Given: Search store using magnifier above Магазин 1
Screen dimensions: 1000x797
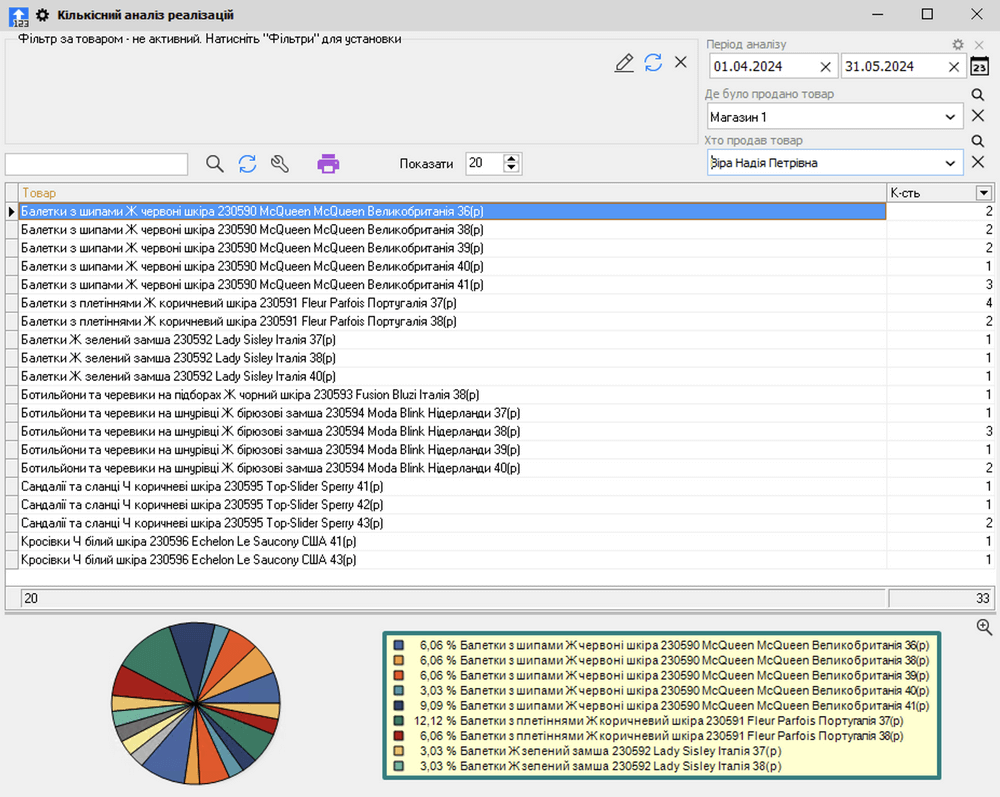Looking at the screenshot, I should pyautogui.click(x=978, y=95).
